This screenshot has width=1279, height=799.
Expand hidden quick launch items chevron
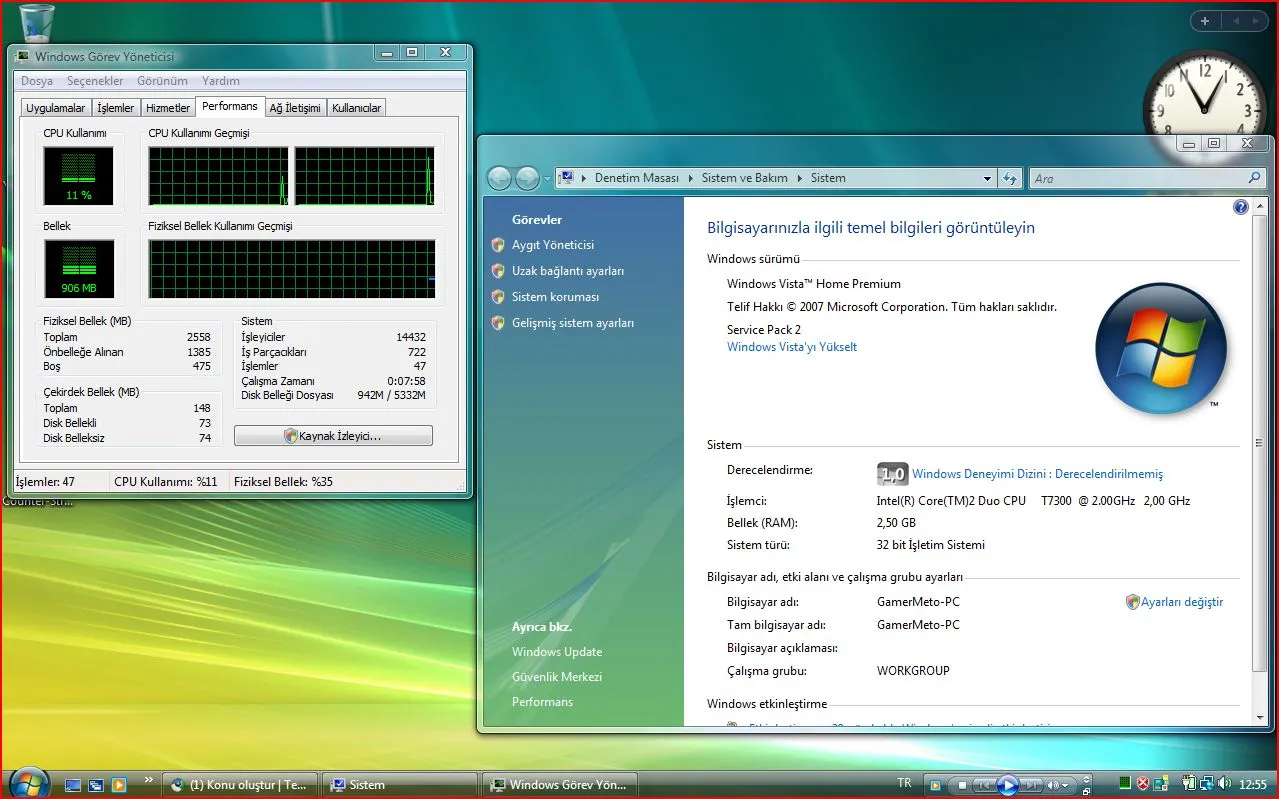149,779
